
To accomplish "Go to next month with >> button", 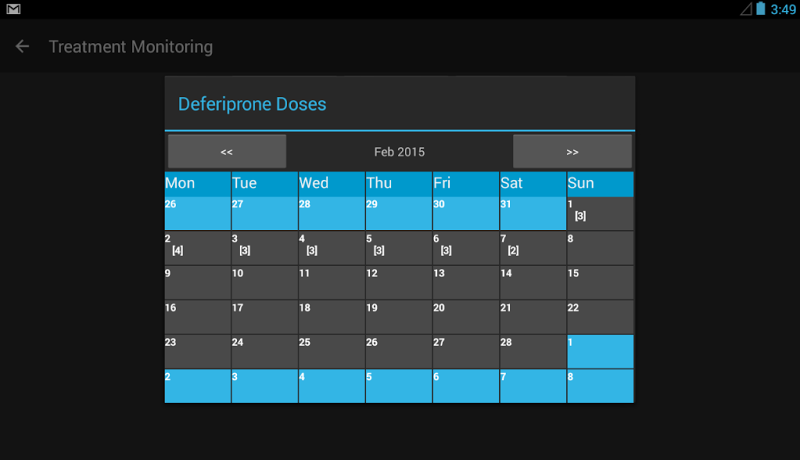I will [x=572, y=152].
